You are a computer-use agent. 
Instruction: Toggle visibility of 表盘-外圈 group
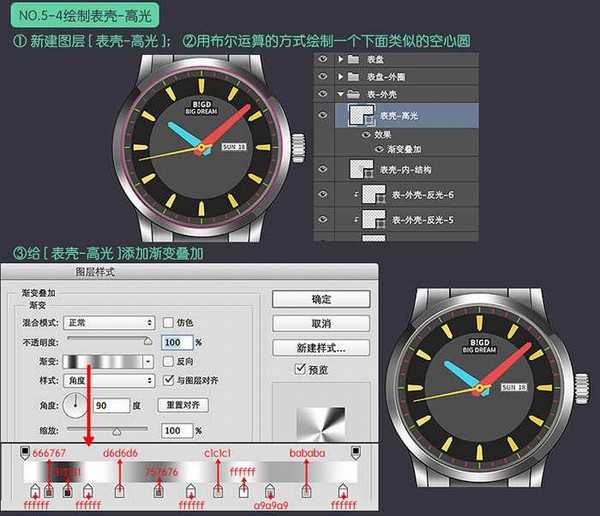[x=322, y=76]
